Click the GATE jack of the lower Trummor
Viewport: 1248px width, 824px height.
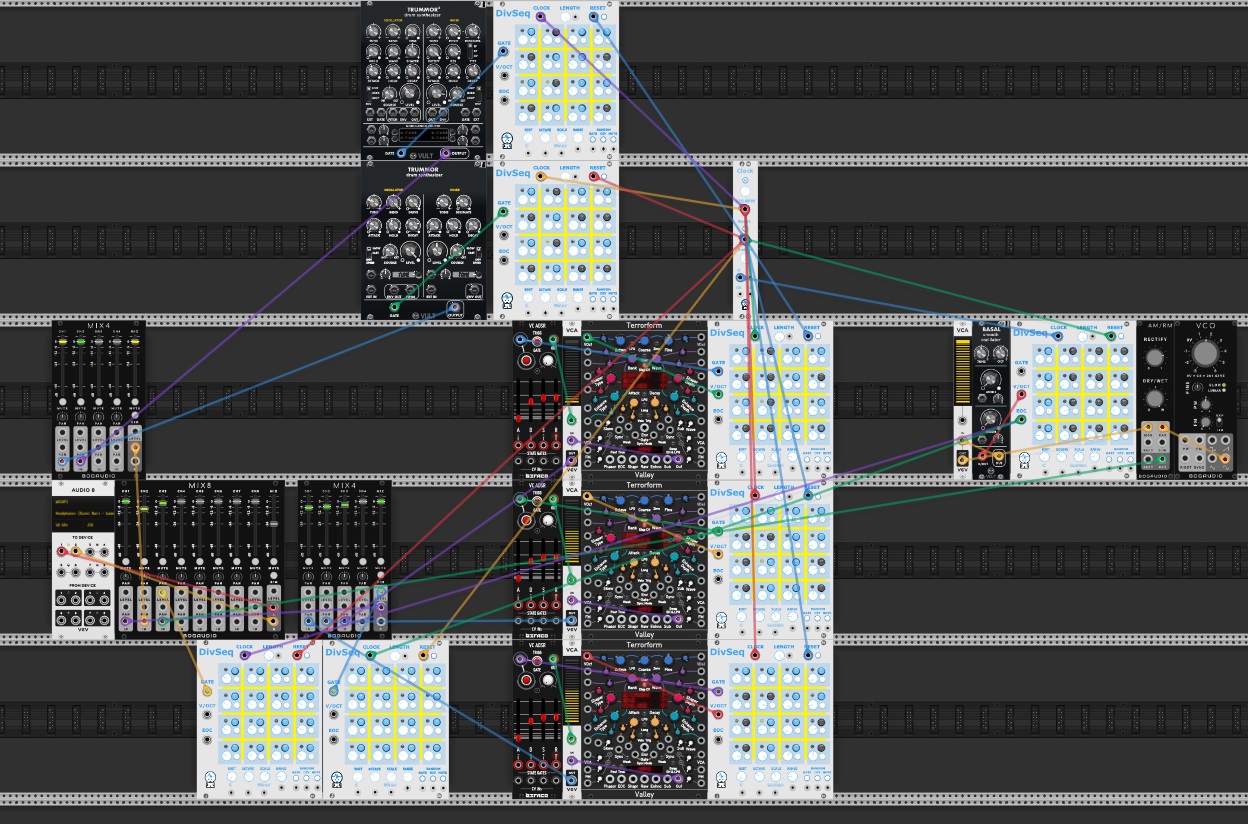click(395, 307)
